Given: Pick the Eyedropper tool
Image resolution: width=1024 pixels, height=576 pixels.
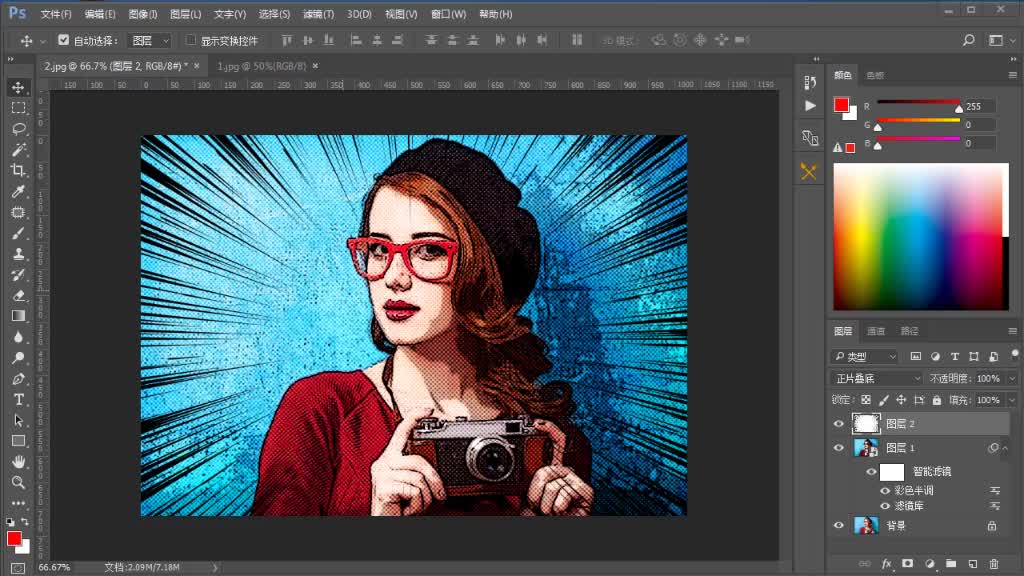Looking at the screenshot, I should tap(18, 192).
